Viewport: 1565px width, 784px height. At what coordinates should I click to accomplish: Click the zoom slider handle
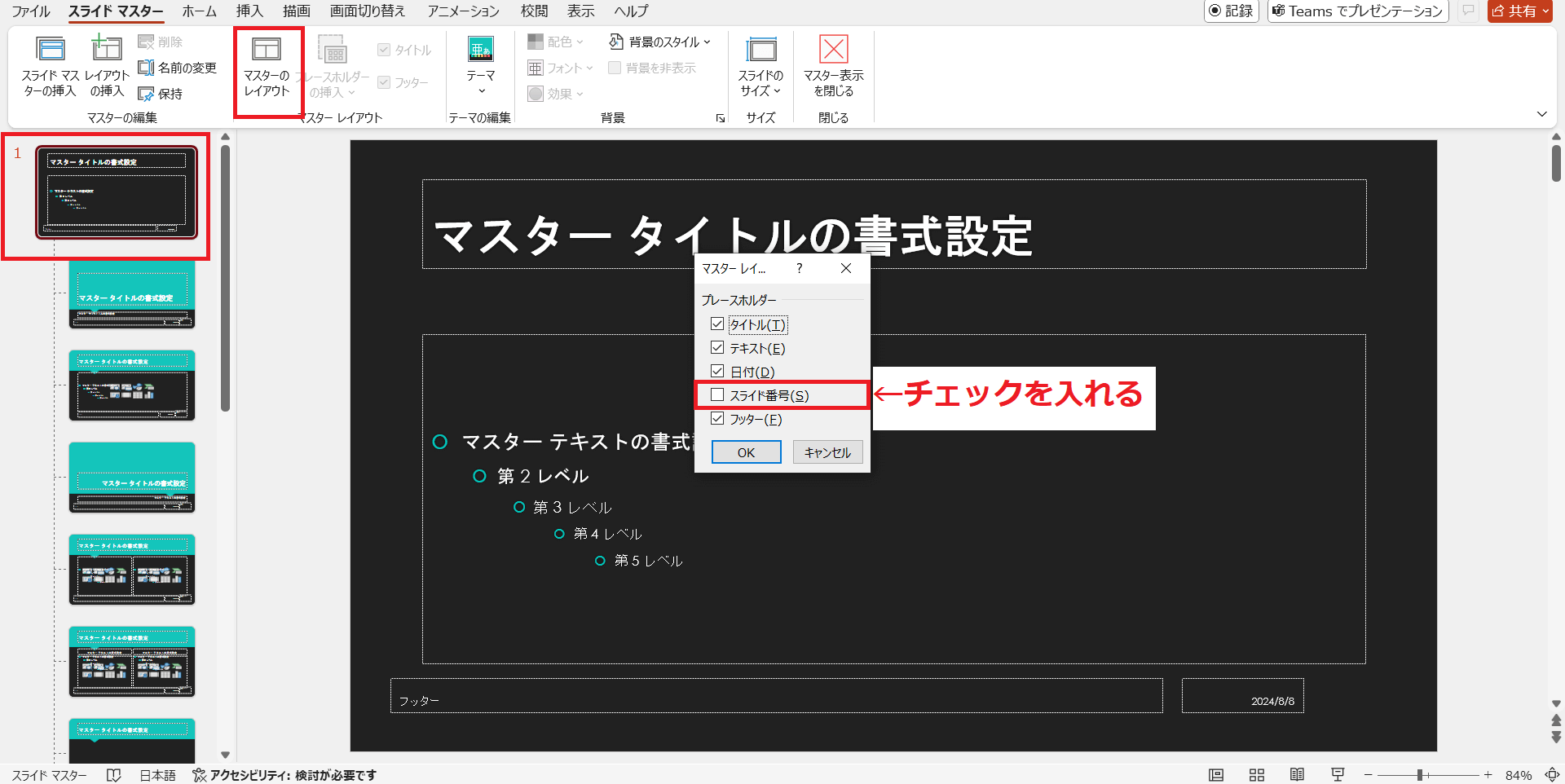point(1420,775)
